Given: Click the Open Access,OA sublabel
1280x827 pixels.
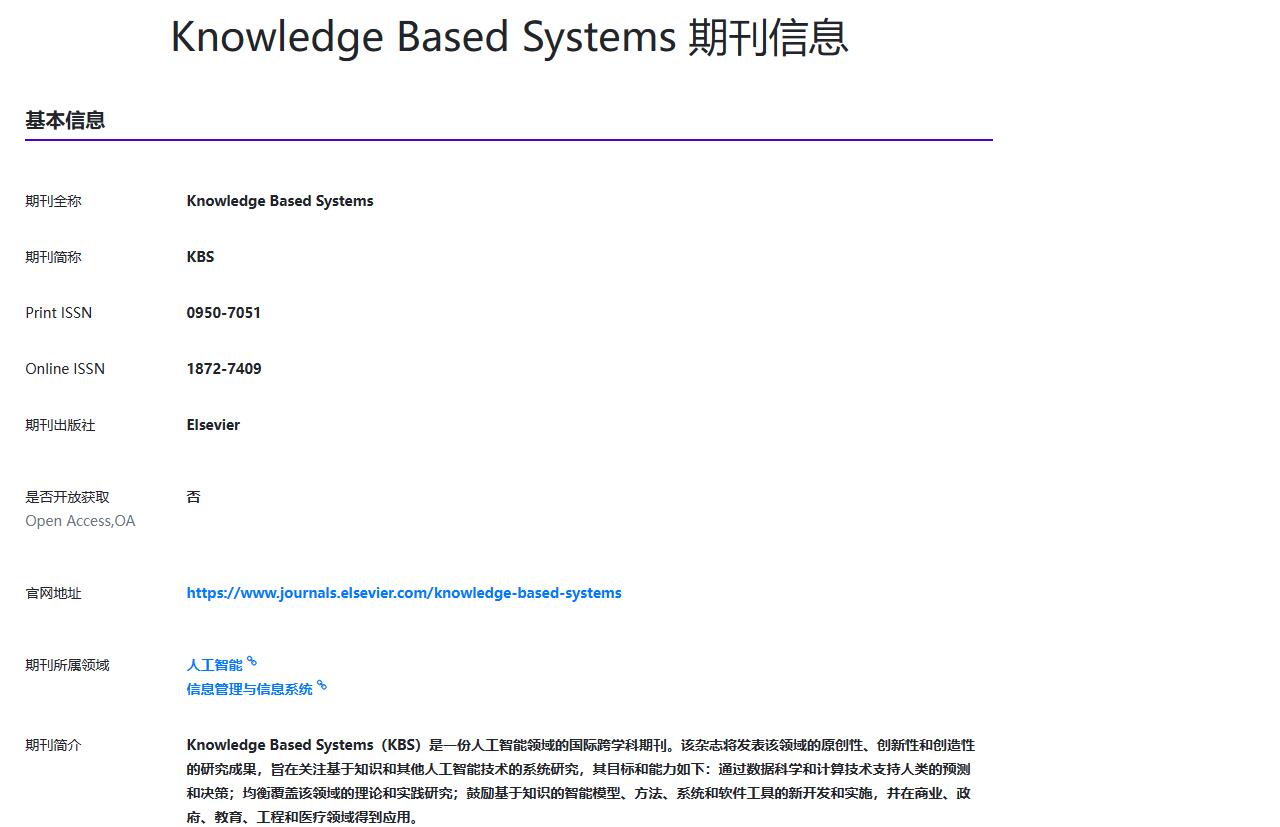Looking at the screenshot, I should 80,521.
